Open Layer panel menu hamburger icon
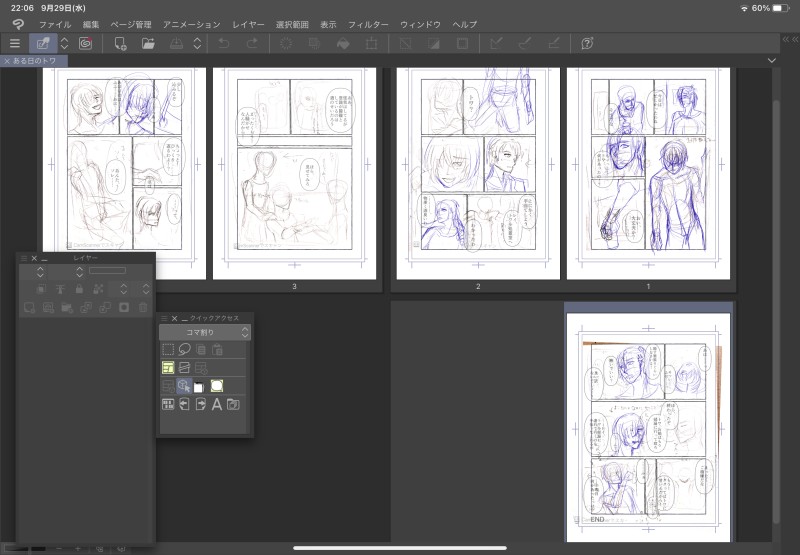The width and height of the screenshot is (800, 555). click(x=23, y=259)
